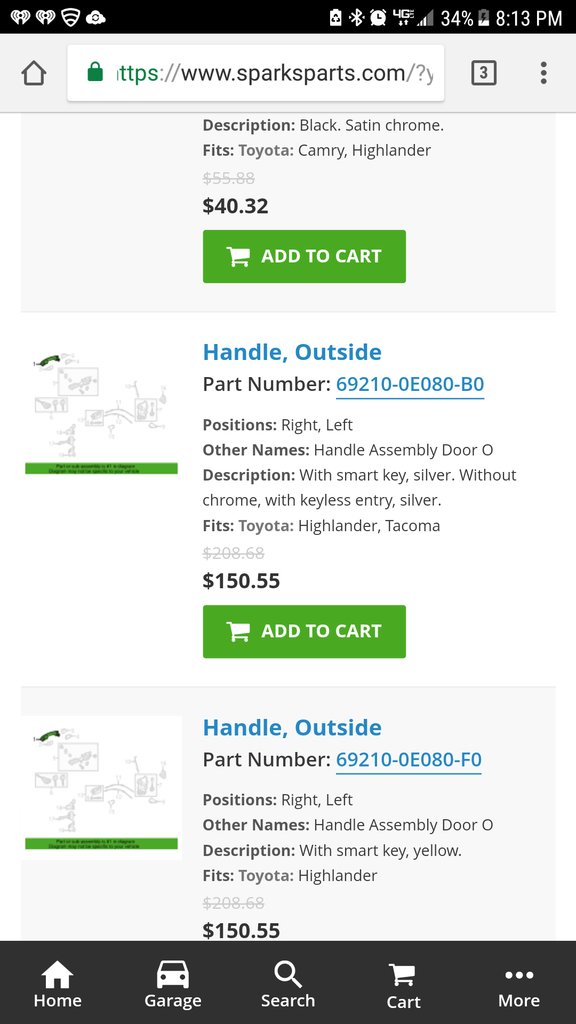Screen dimensions: 576x1024
Task: Open part number link 69210-0E080-F0
Action: (x=408, y=760)
